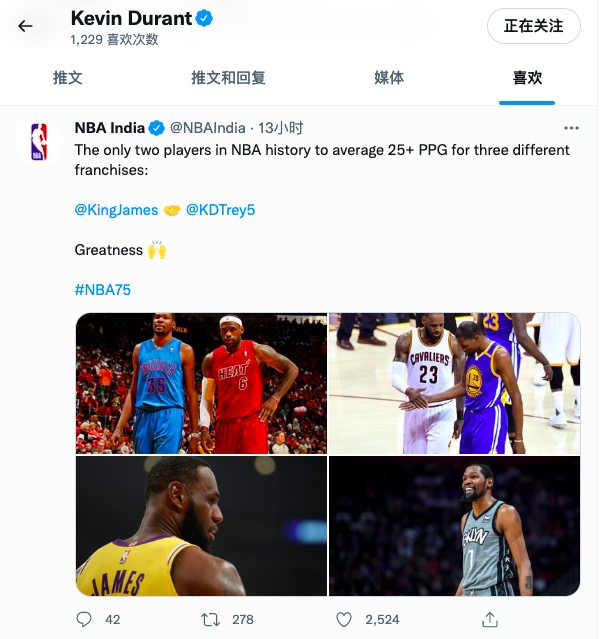
Task: Open the tweet's three-dot more menu
Action: (571, 128)
